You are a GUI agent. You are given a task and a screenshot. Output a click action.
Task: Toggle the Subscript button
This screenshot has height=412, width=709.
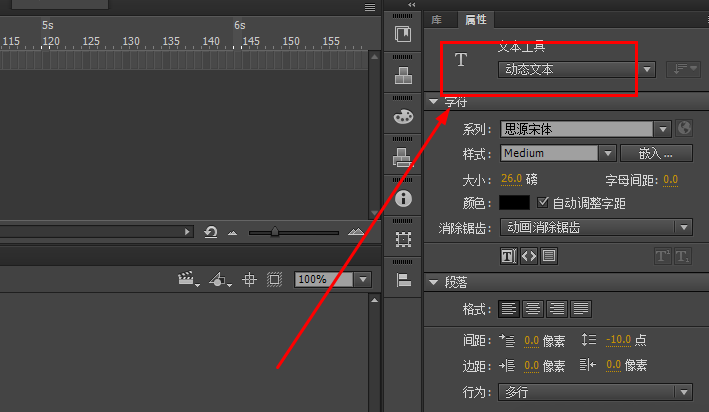[x=682, y=256]
